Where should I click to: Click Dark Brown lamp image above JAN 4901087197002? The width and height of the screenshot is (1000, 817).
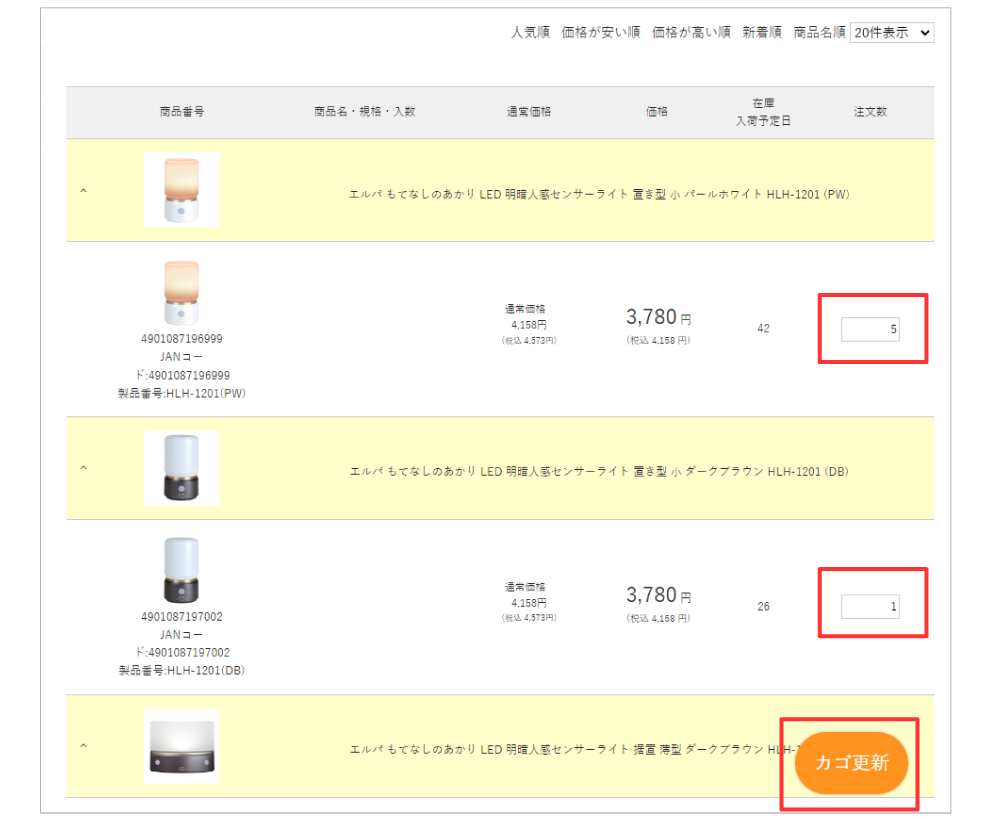tap(181, 570)
